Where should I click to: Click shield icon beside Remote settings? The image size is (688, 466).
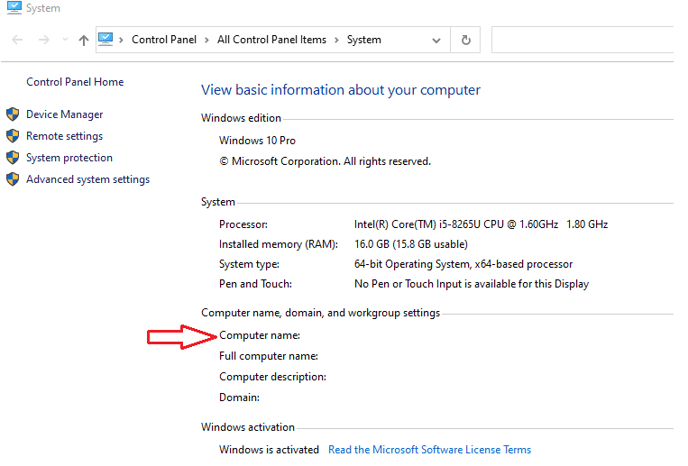pyautogui.click(x=13, y=136)
